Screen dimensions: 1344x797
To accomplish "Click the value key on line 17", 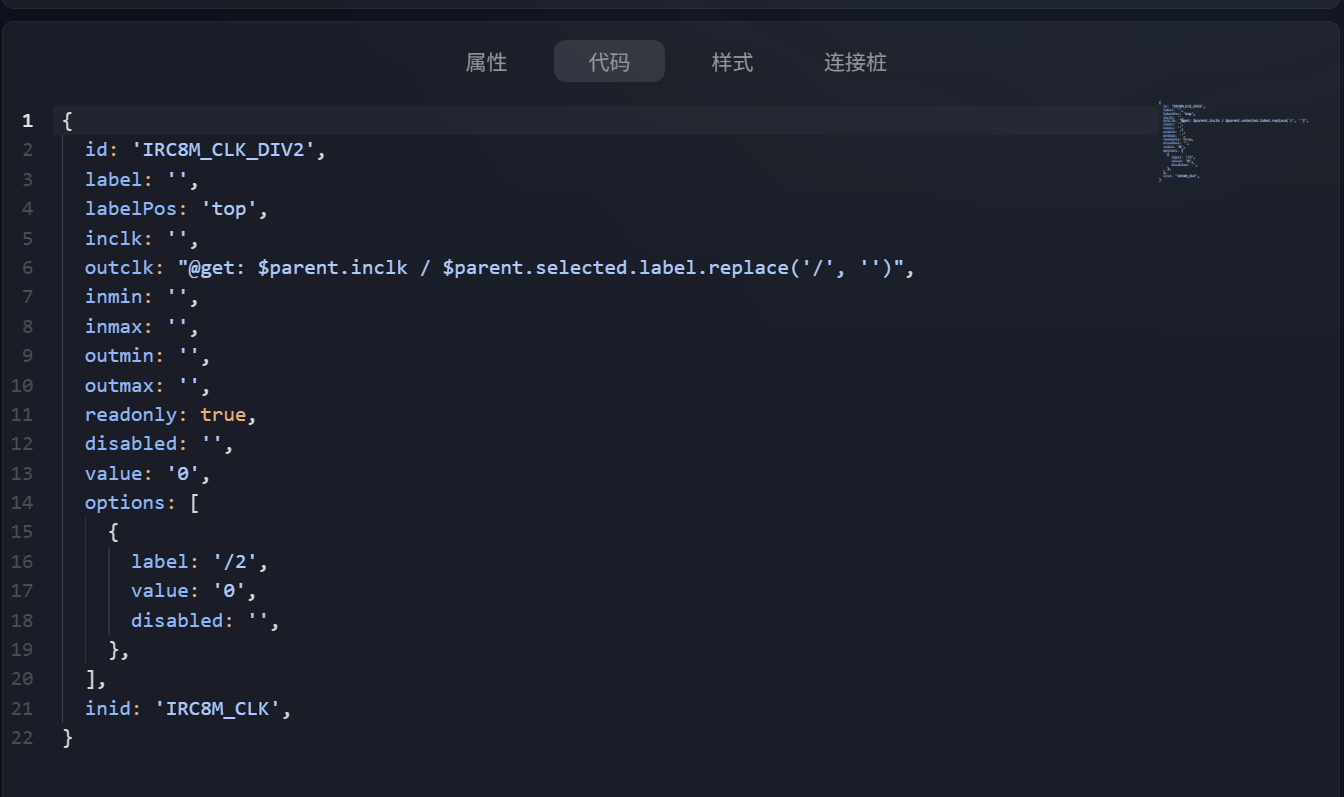I will 160,590.
